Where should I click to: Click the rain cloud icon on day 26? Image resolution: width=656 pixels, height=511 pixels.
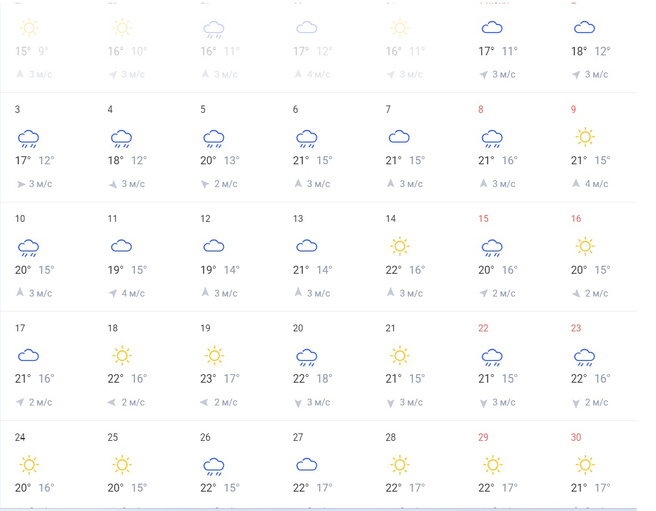(x=213, y=465)
